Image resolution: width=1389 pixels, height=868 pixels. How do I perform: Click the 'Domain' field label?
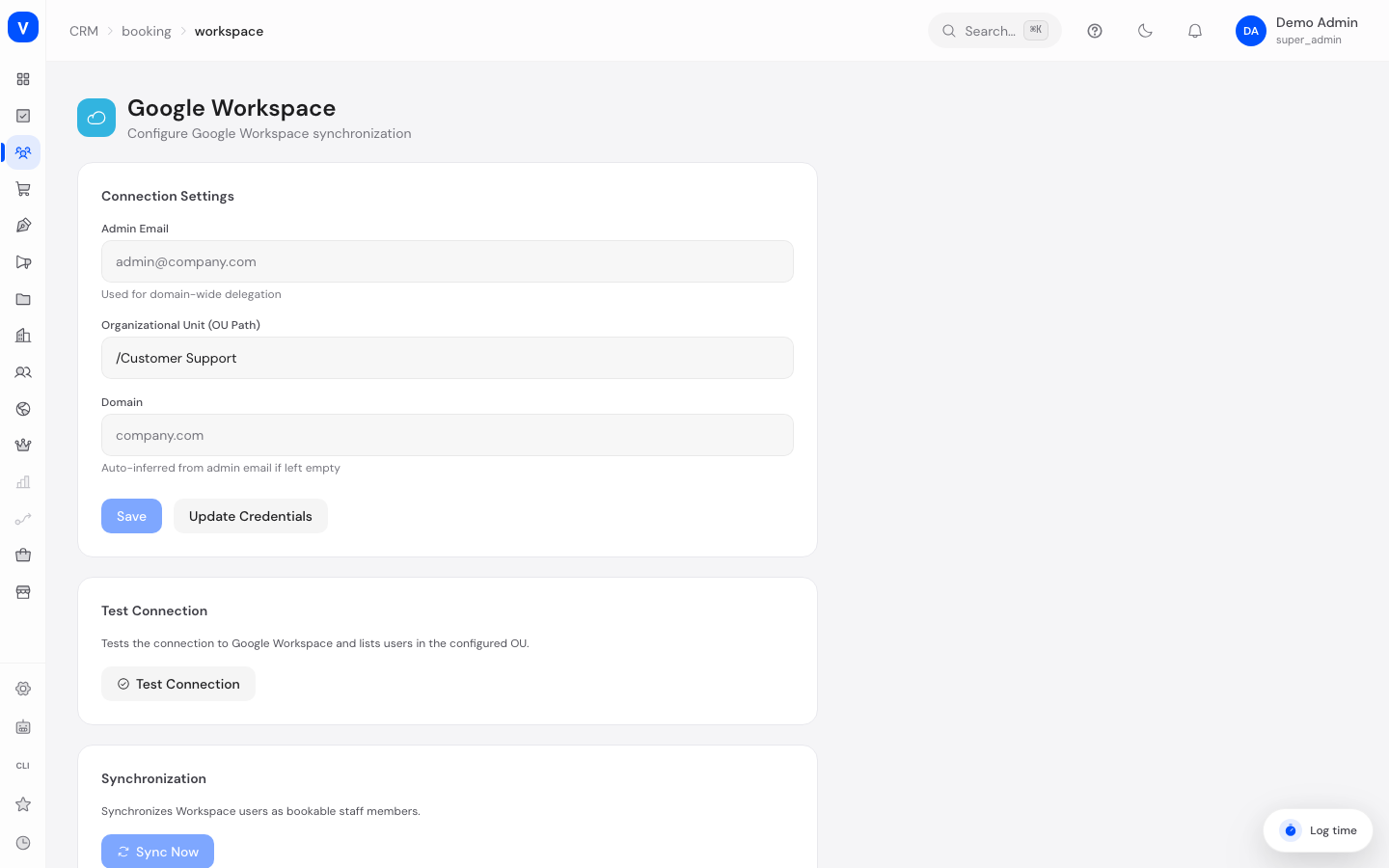click(122, 402)
